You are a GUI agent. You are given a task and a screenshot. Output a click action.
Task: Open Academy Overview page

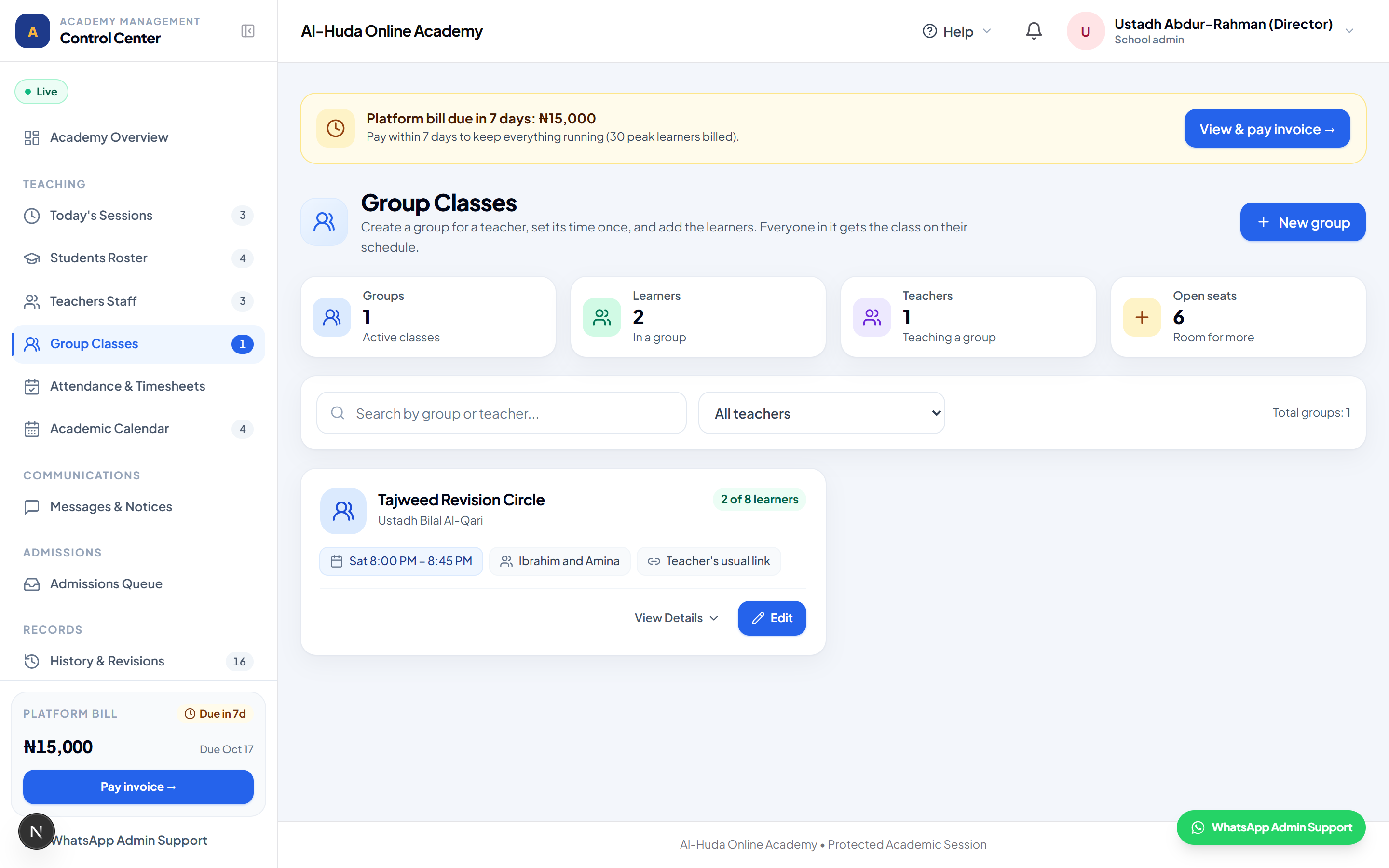[x=138, y=138]
